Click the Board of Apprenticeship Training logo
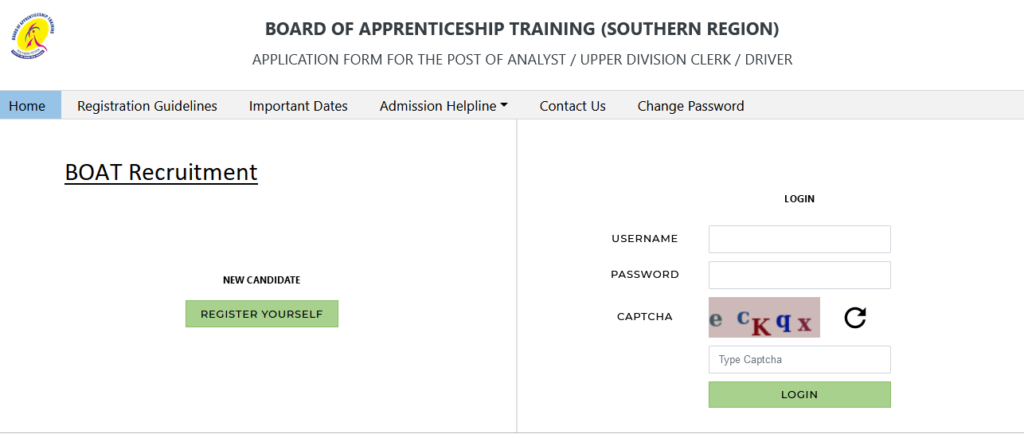1024x438 pixels. [33, 36]
